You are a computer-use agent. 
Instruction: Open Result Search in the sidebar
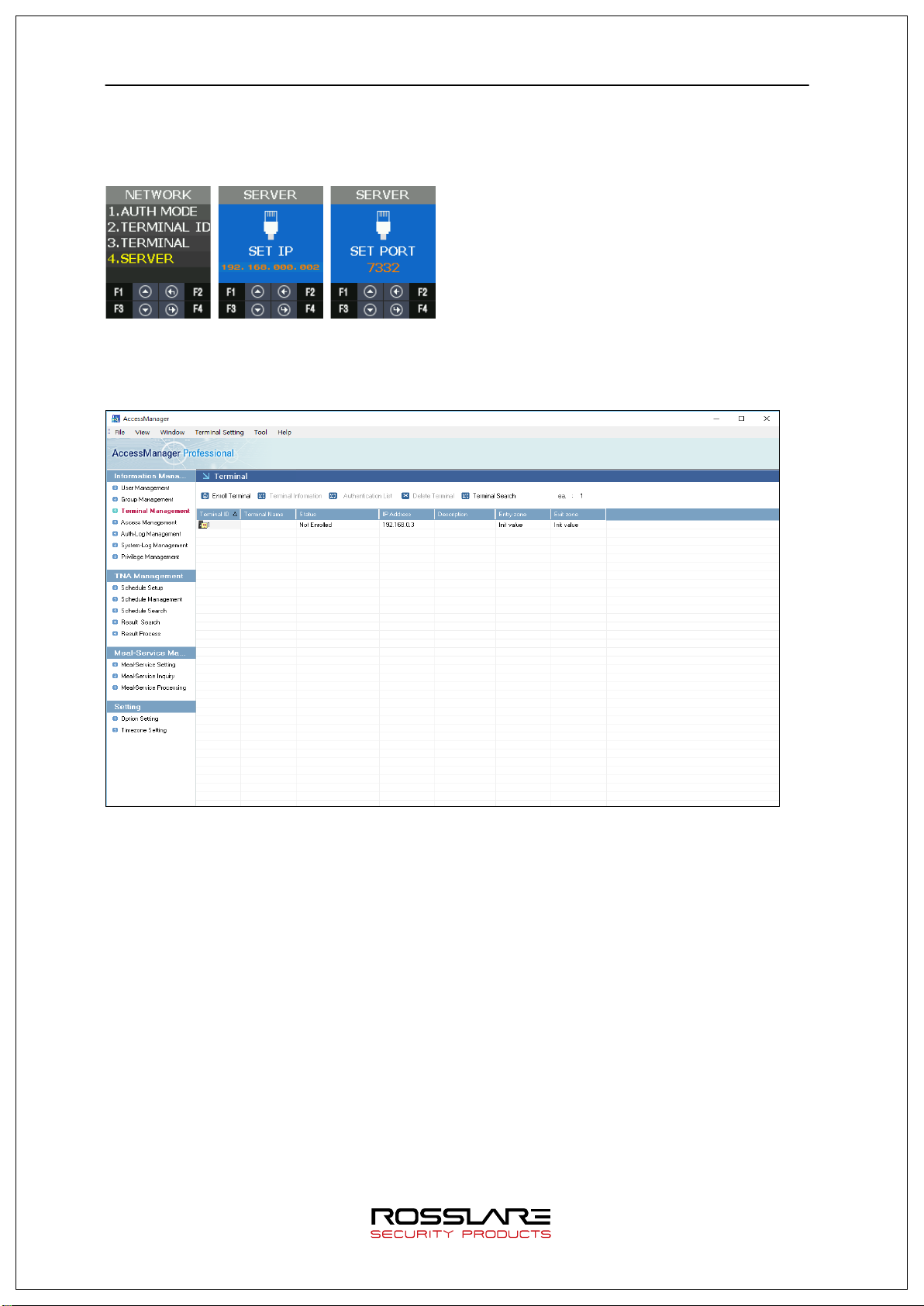tap(140, 622)
